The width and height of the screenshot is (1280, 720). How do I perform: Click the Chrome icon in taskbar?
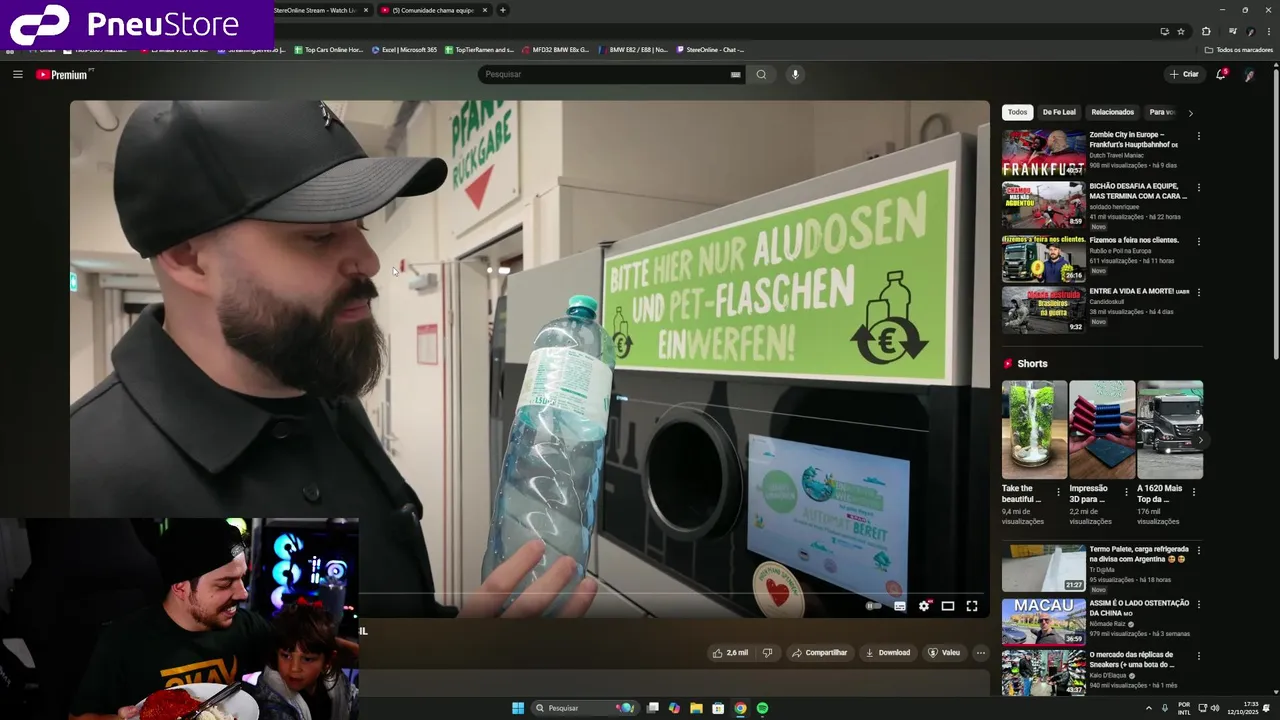740,708
